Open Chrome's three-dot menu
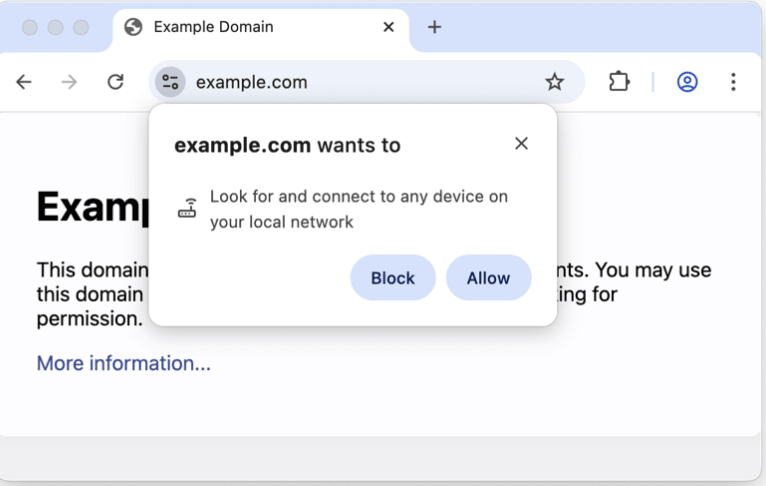This screenshot has width=766, height=486. 733,82
